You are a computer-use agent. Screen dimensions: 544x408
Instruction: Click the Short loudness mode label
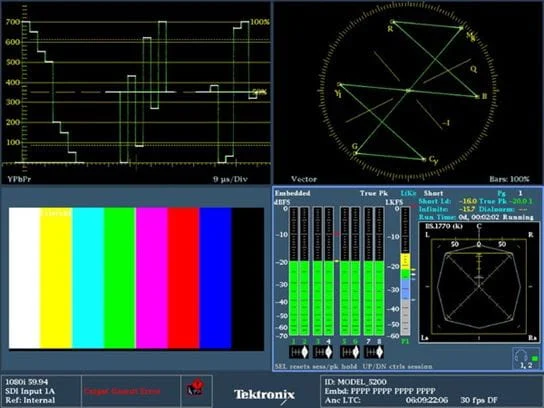[x=433, y=193]
